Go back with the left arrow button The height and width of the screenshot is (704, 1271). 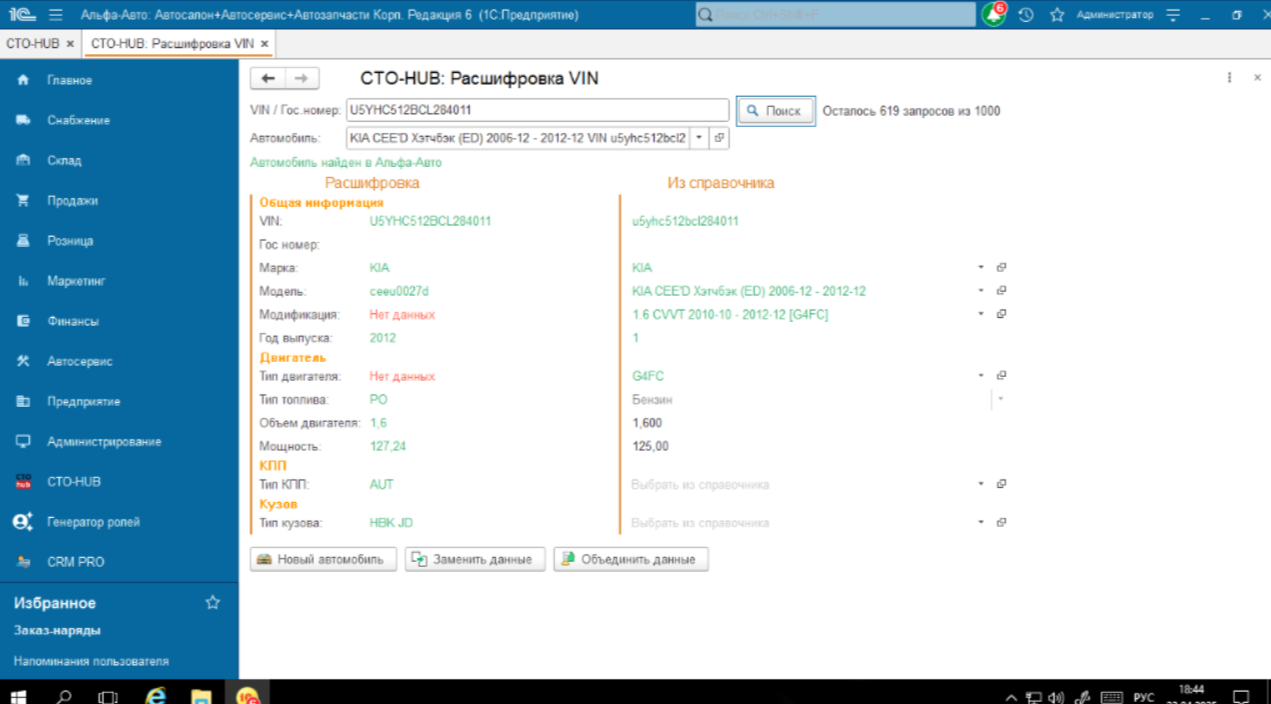(x=267, y=79)
